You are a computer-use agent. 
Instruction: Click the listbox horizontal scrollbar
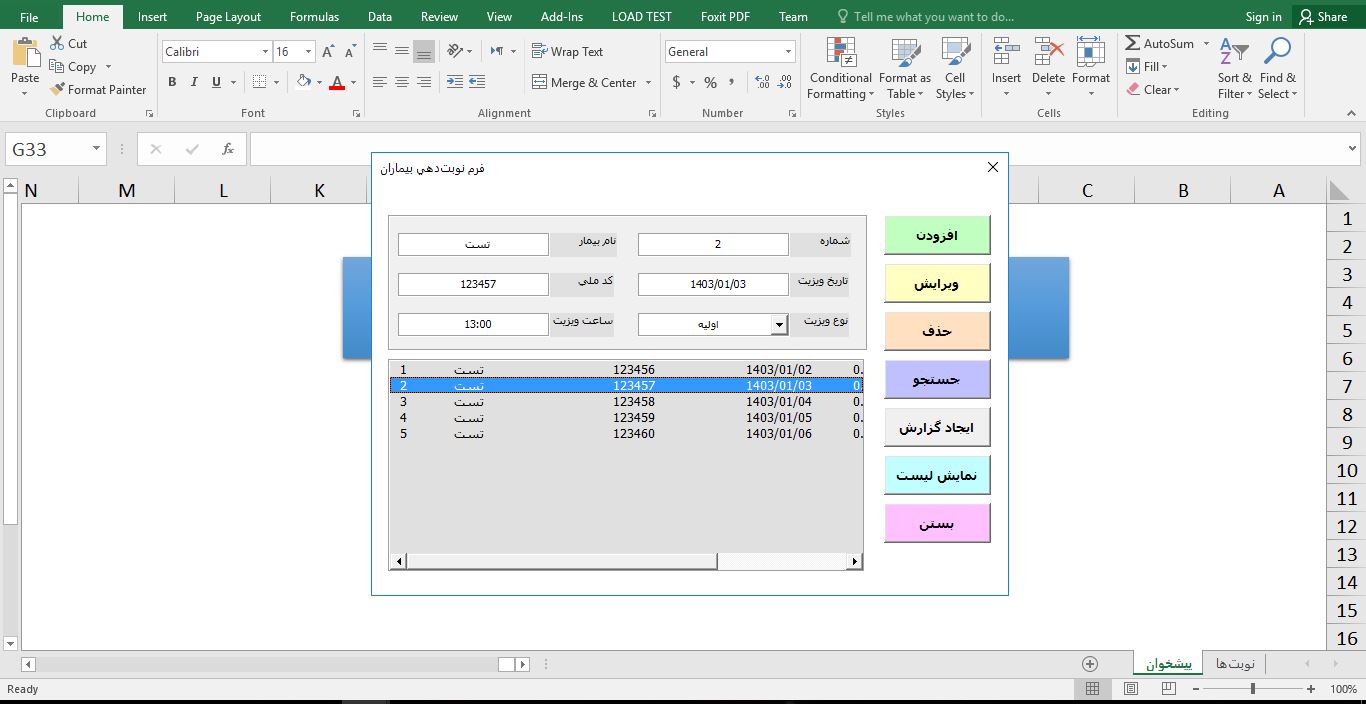tap(626, 562)
